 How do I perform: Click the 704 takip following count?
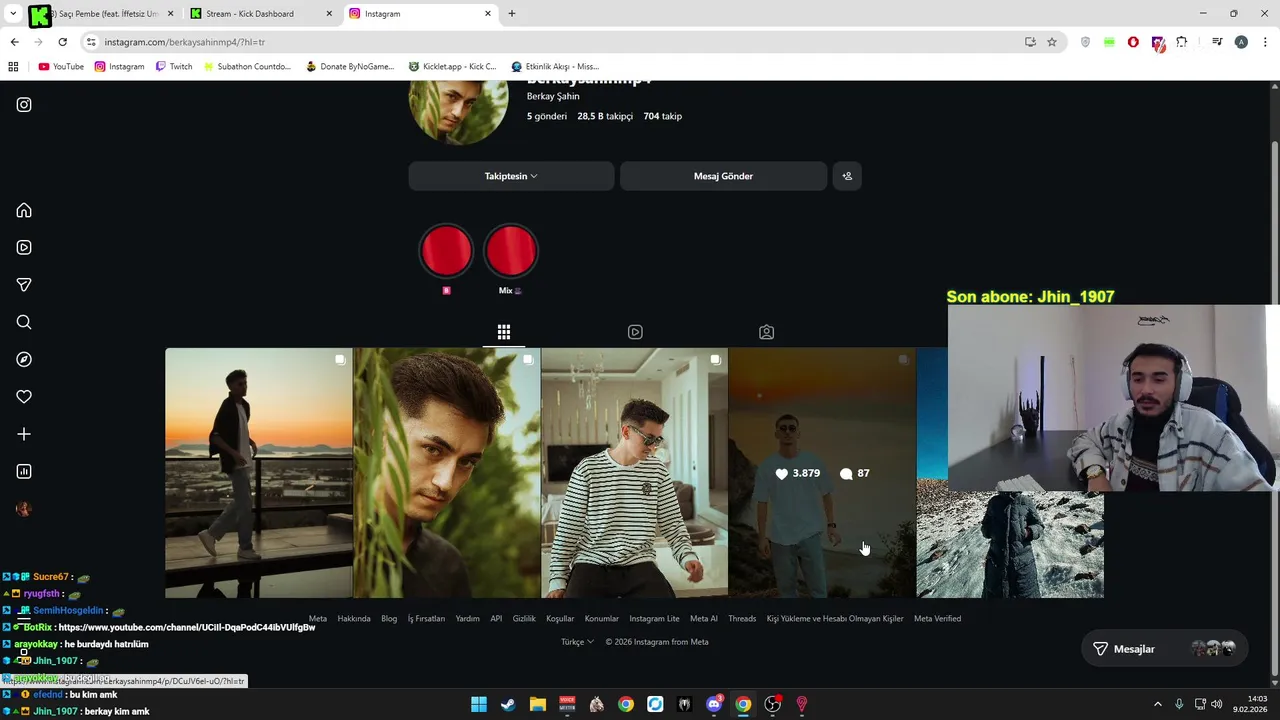pos(662,116)
